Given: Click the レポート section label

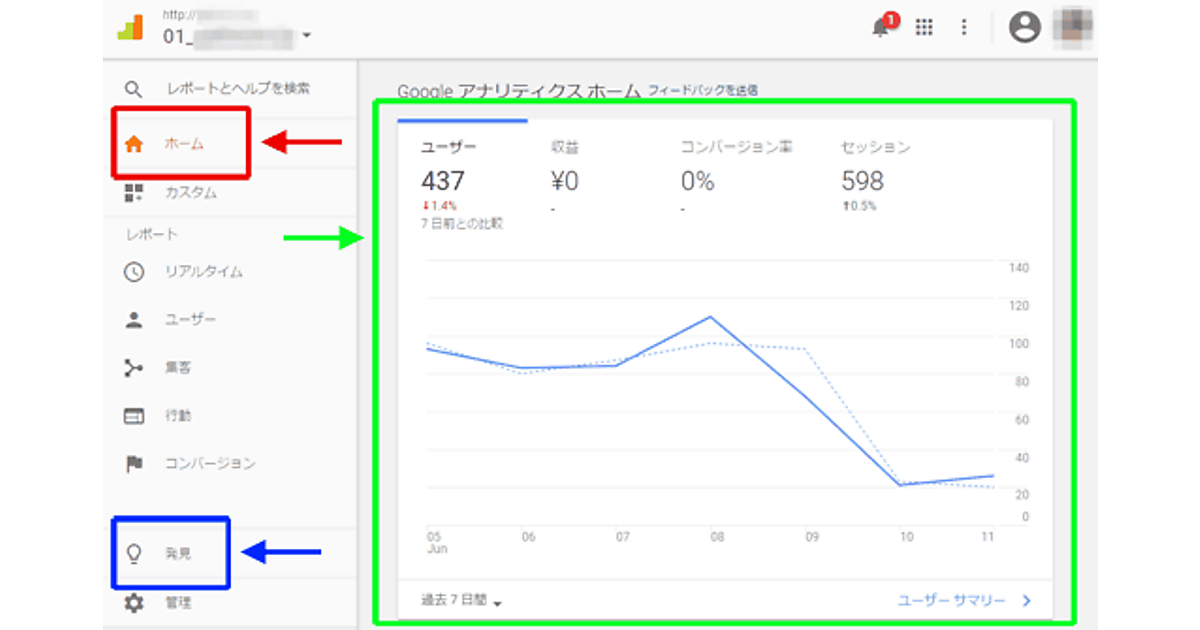Looking at the screenshot, I should pyautogui.click(x=152, y=234).
